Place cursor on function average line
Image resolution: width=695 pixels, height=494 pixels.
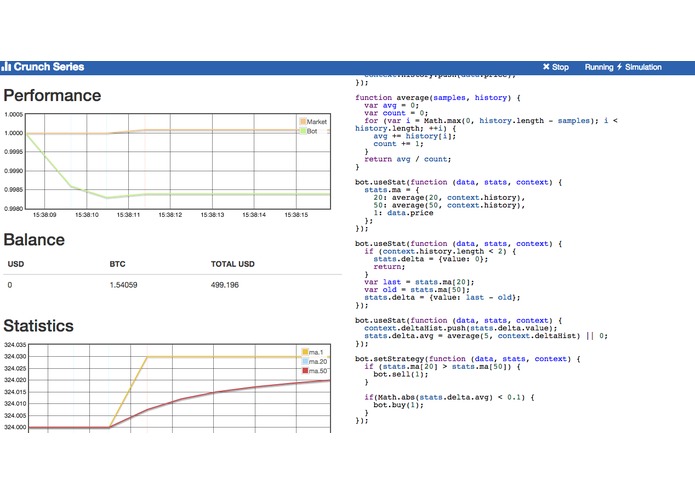[x=437, y=97]
